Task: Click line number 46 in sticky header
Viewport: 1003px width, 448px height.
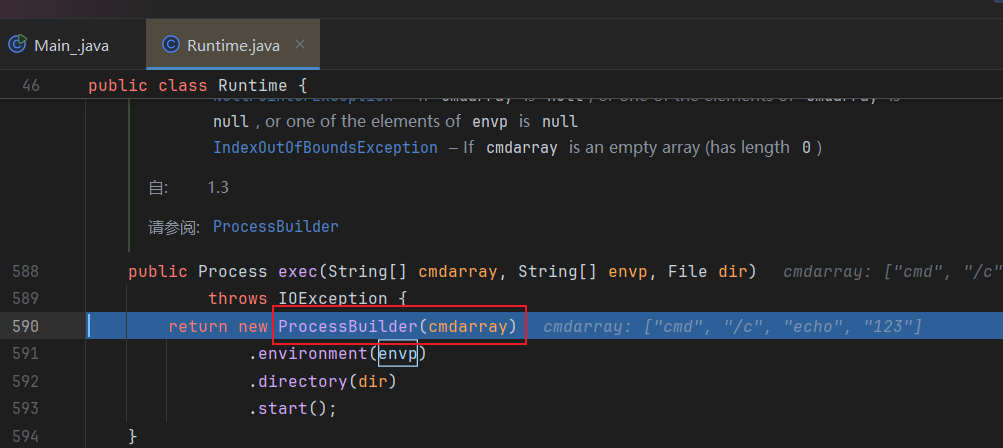Action: tap(30, 85)
